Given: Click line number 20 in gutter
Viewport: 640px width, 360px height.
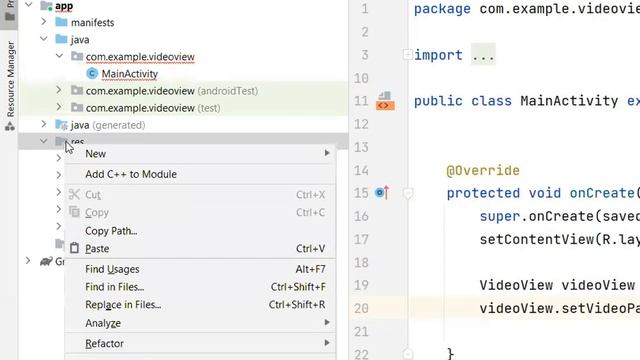Looking at the screenshot, I should point(361,308).
